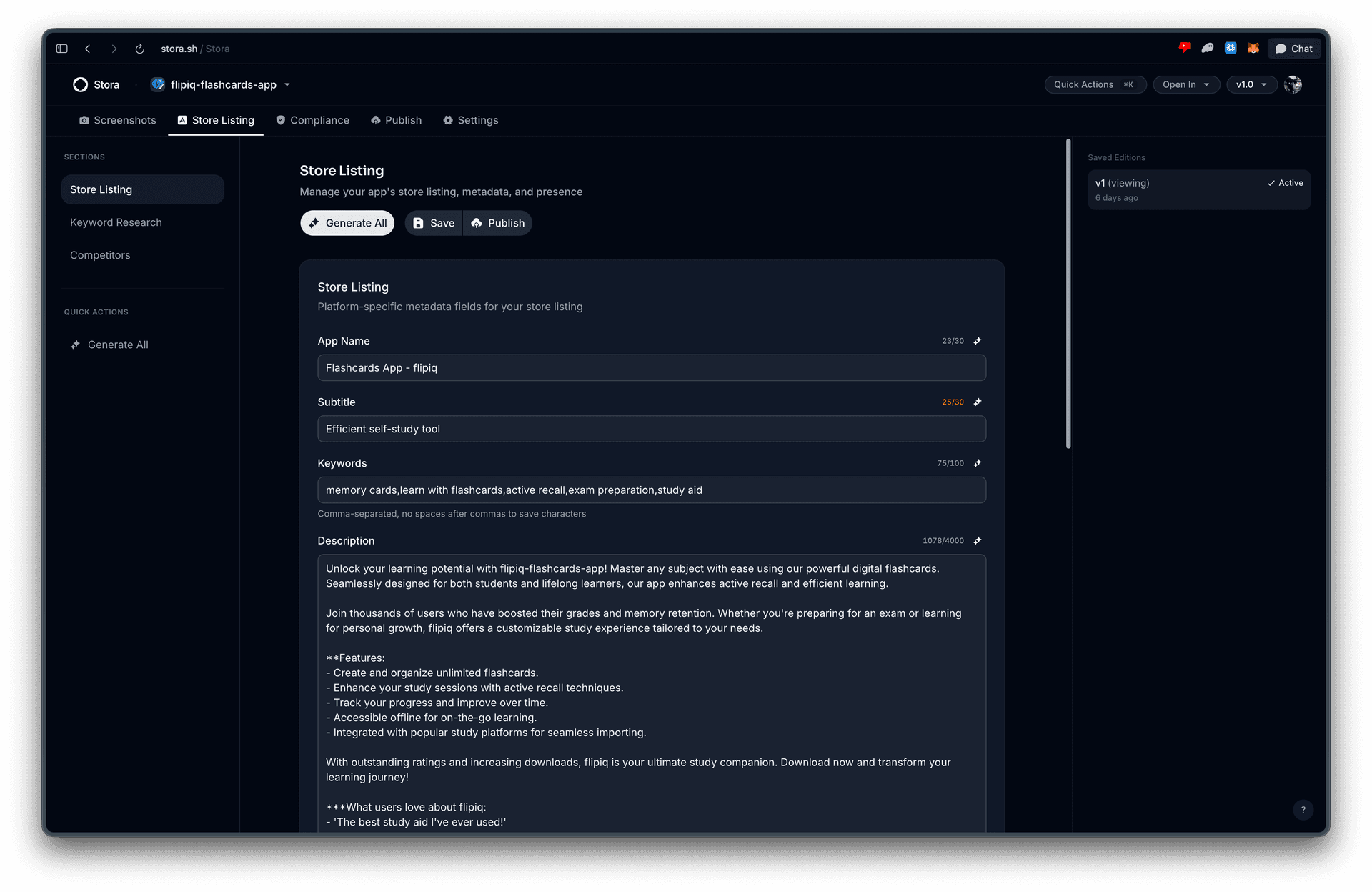
Task: Select Keyword Research in the sidebar
Action: click(116, 222)
